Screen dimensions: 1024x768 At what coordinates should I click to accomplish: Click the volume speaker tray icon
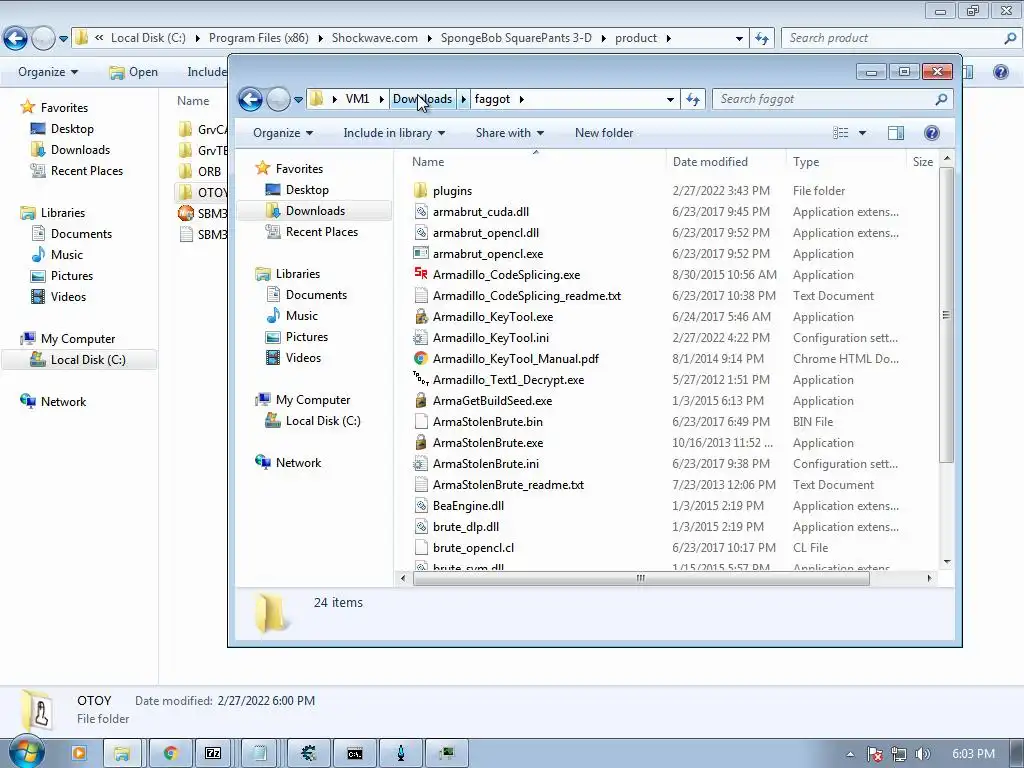pyautogui.click(x=923, y=754)
